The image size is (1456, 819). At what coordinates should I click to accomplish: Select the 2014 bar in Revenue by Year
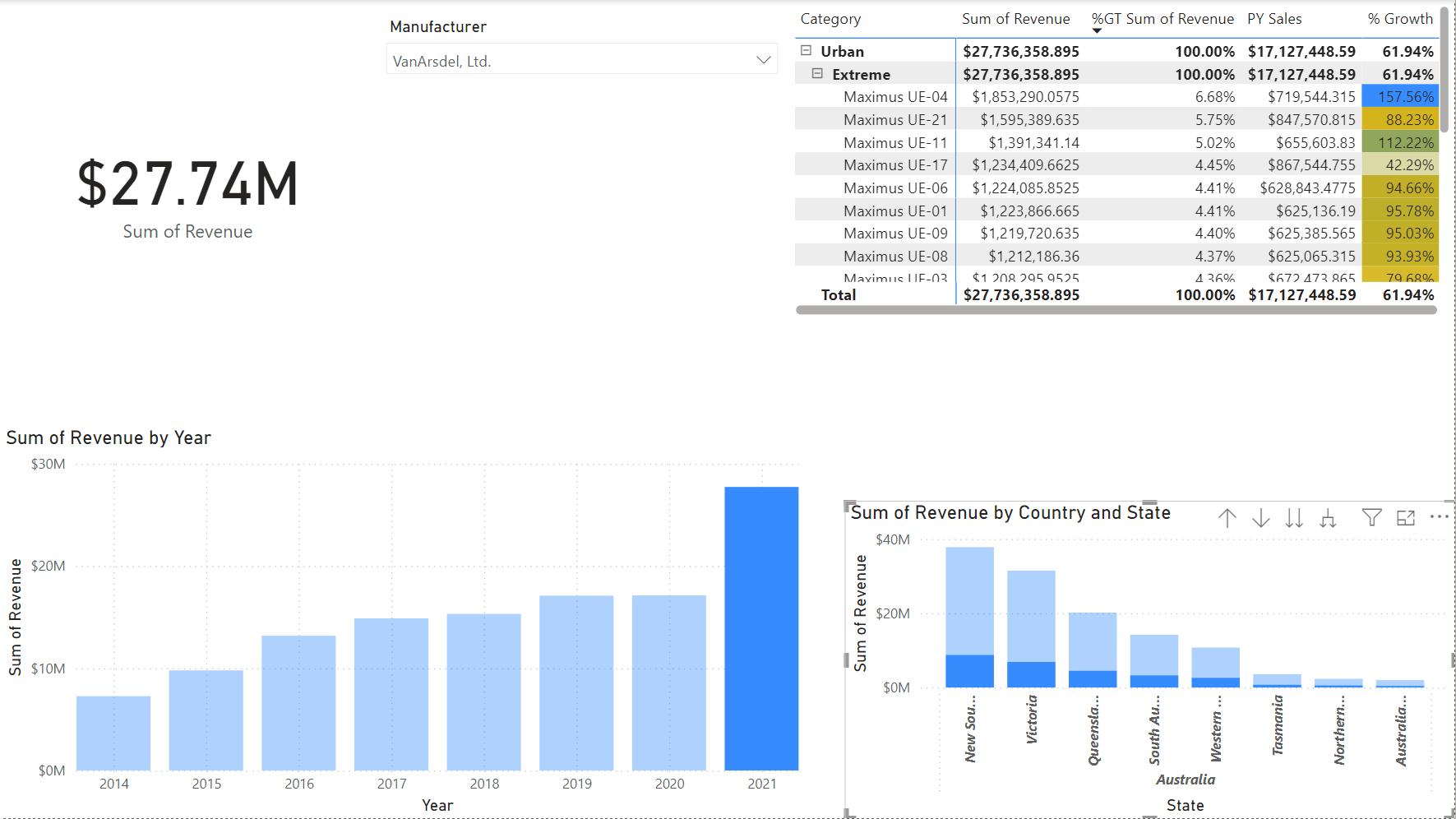(113, 733)
